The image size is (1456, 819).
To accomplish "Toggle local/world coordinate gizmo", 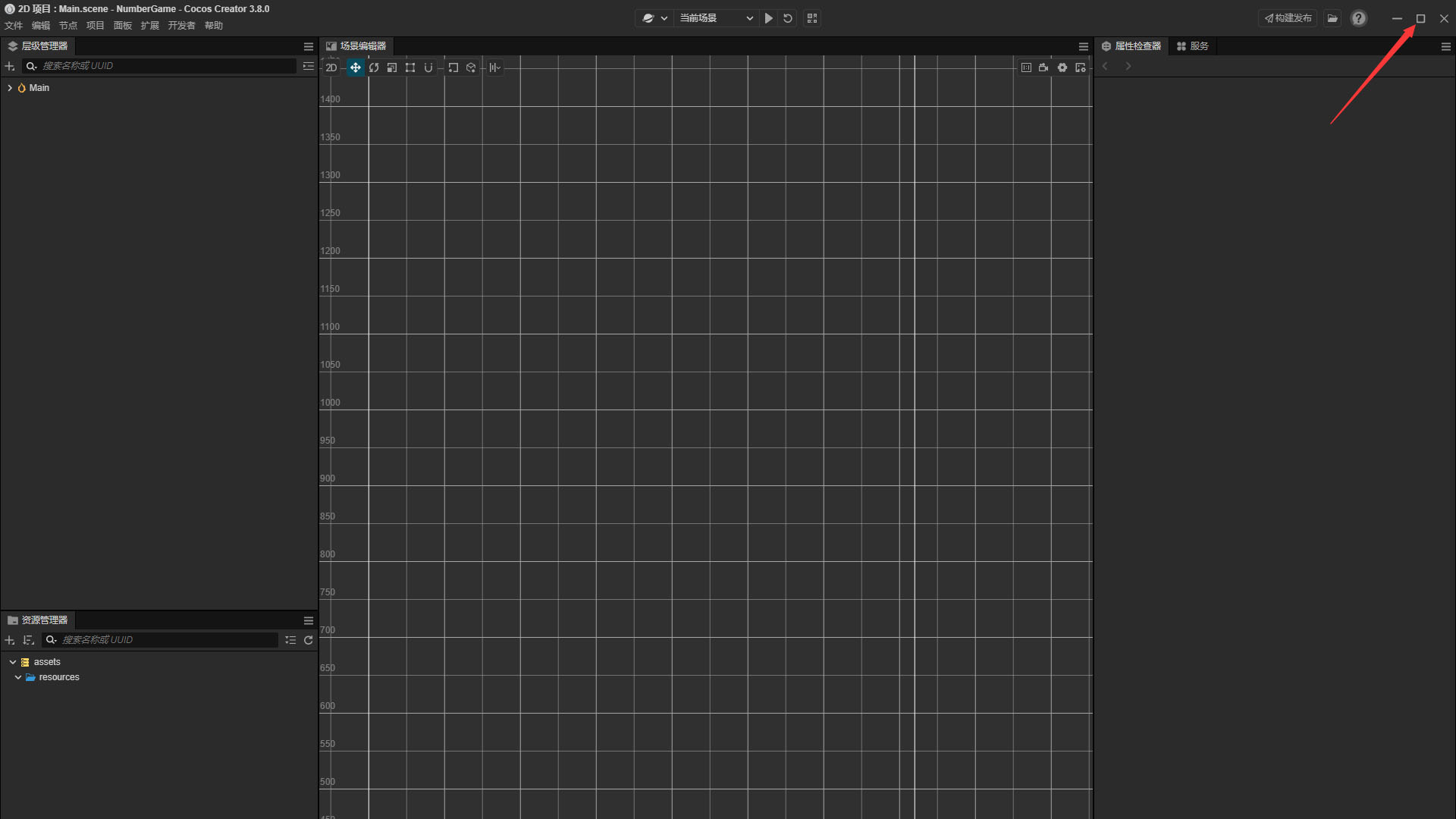I will (471, 67).
